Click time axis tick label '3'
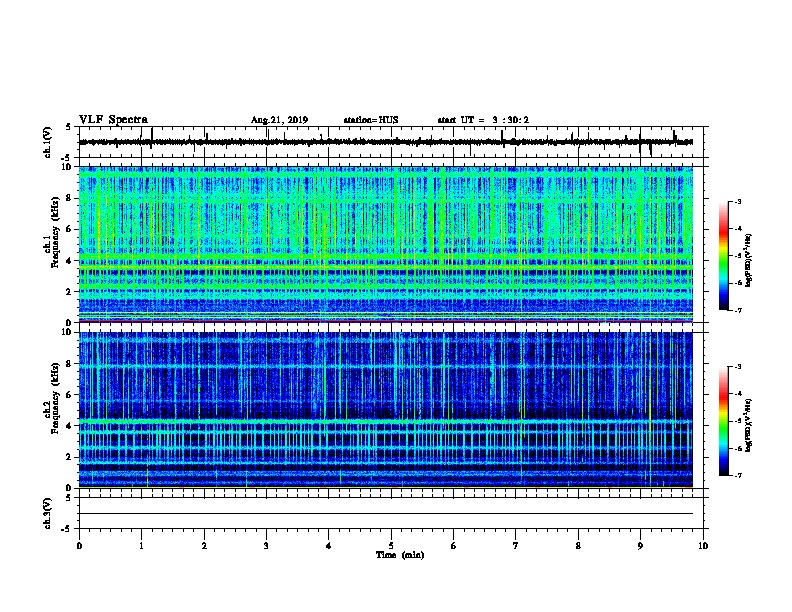This screenshot has width=792, height=612. pos(266,546)
